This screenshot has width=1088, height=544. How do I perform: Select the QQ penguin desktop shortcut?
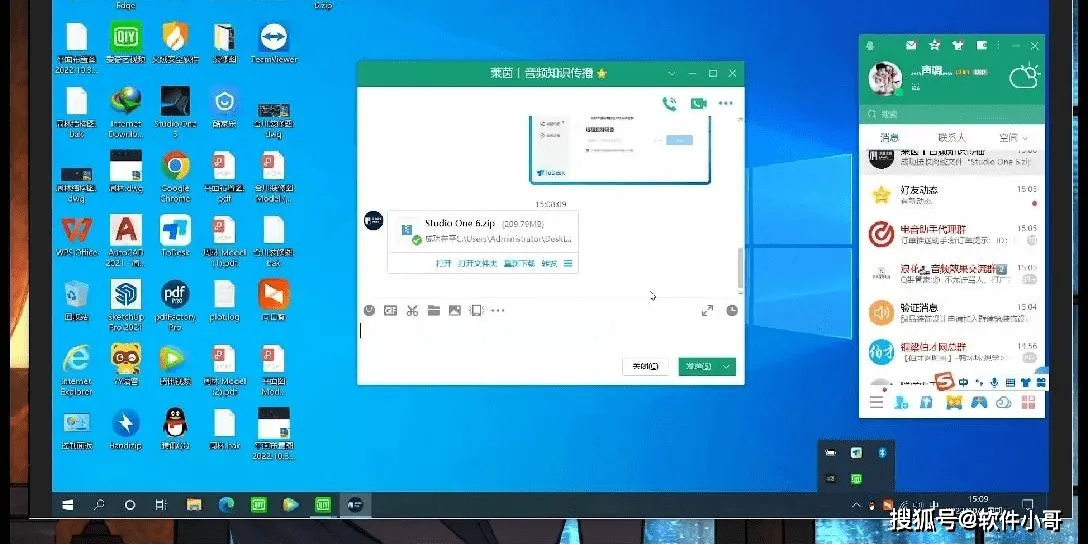tap(176, 430)
